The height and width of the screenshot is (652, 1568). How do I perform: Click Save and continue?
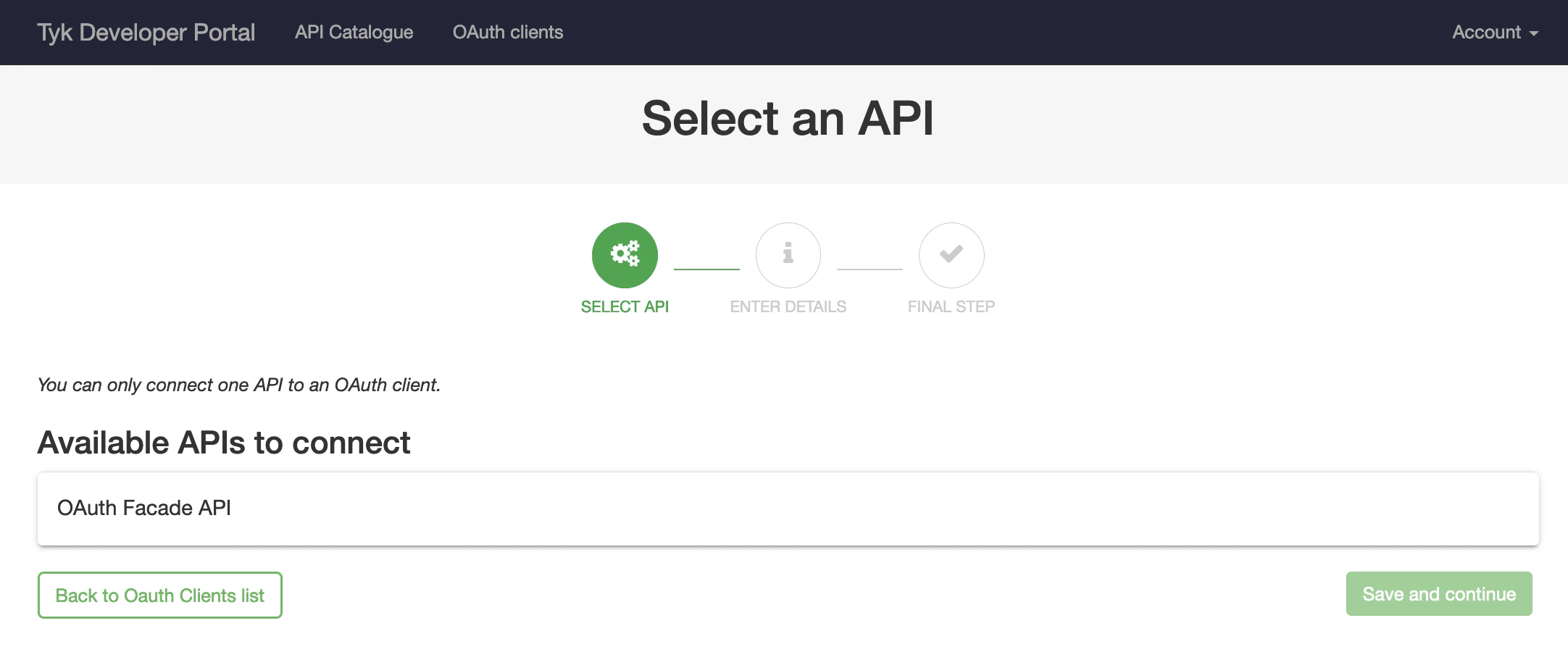[x=1439, y=593]
